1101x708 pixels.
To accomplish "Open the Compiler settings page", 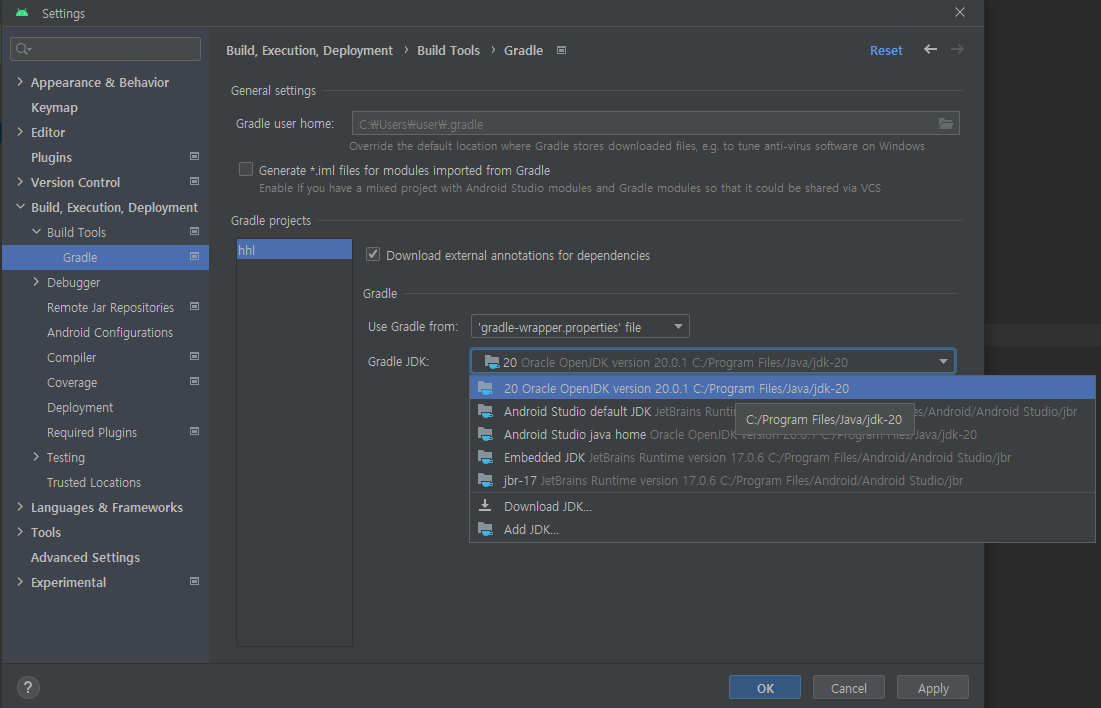I will 72,358.
